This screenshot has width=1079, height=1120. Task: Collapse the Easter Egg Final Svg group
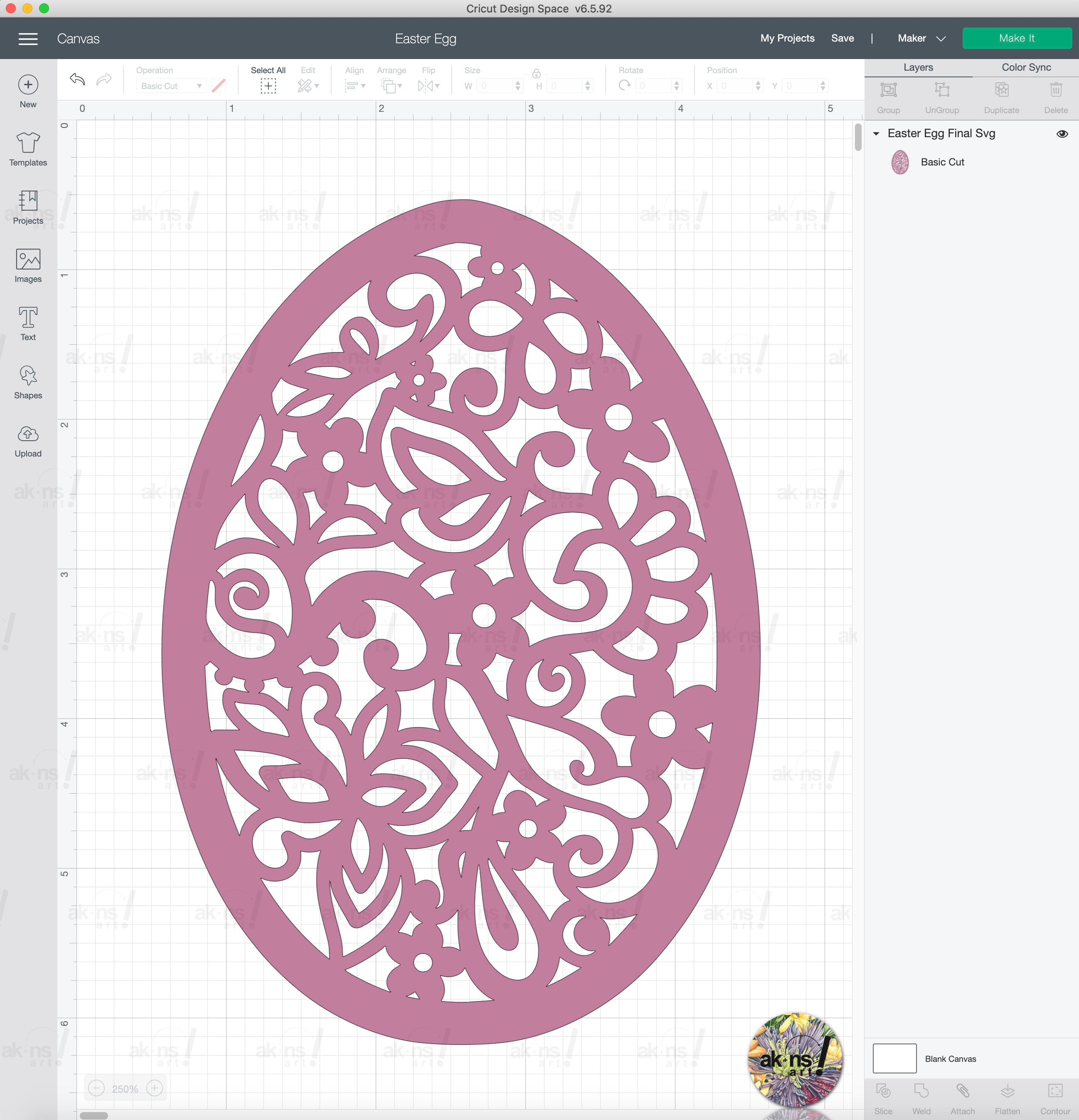[876, 133]
